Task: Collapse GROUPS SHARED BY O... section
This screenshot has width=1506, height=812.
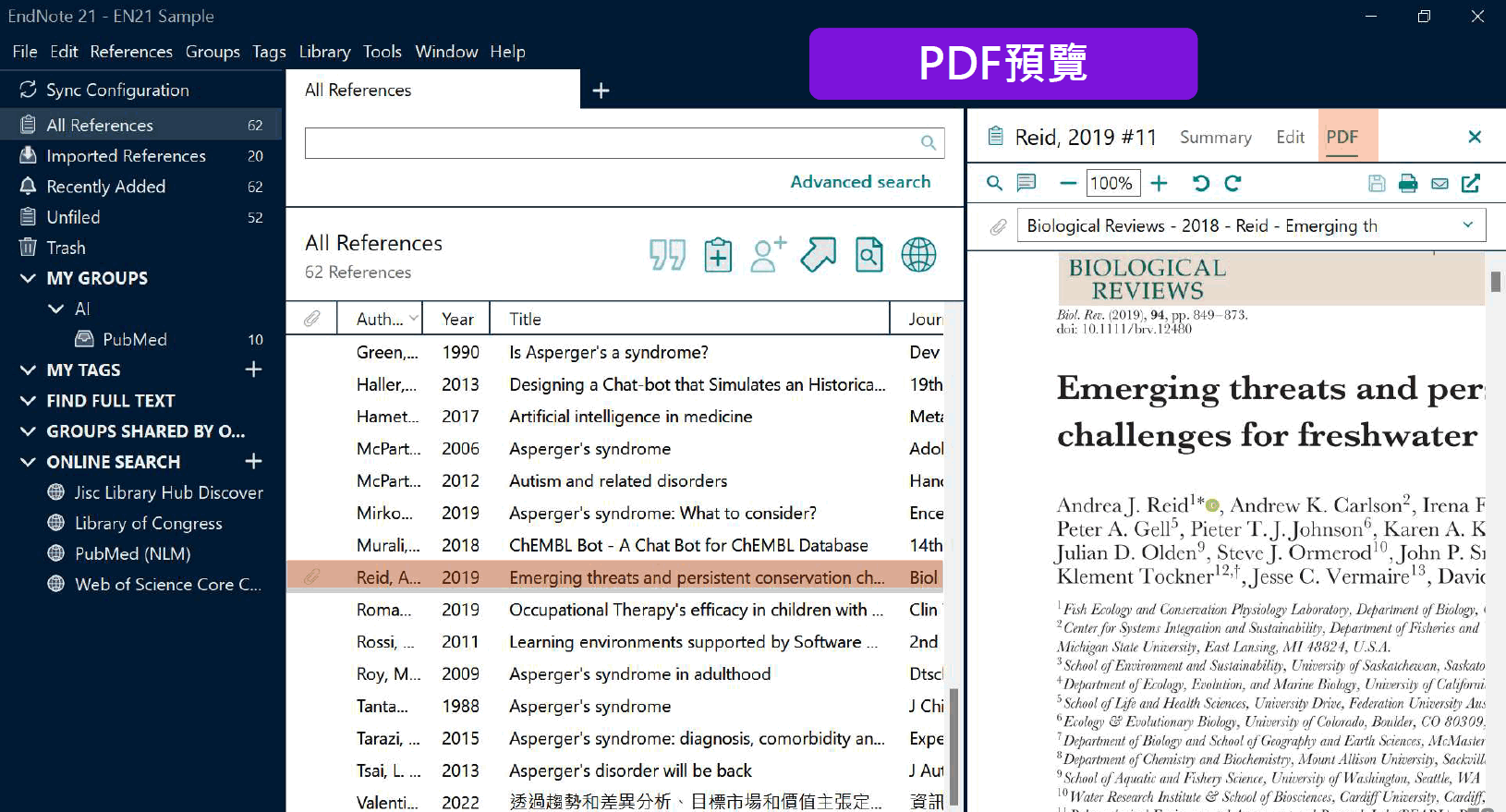Action: 28,431
